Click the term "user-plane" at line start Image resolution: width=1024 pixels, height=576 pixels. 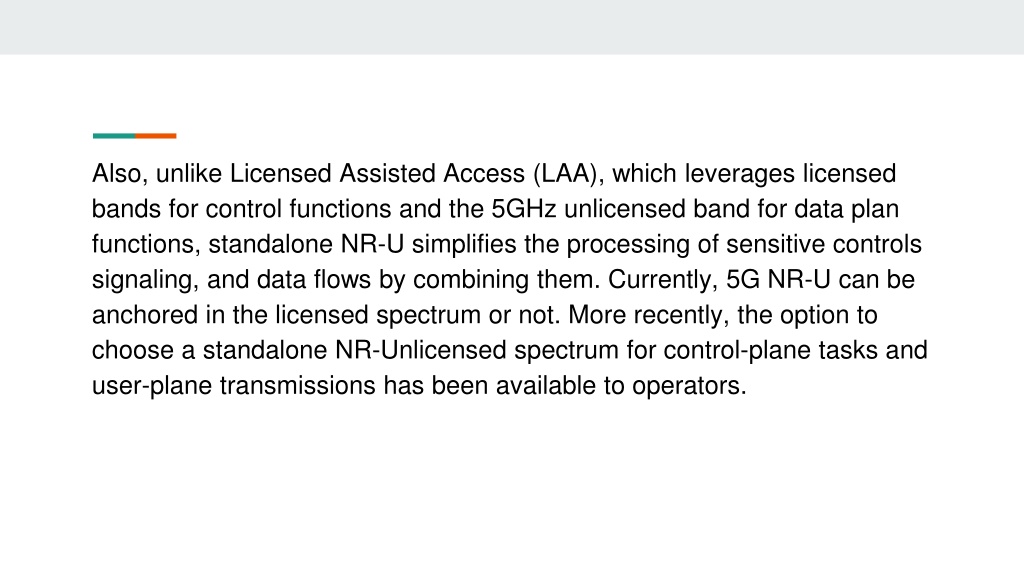click(x=152, y=385)
